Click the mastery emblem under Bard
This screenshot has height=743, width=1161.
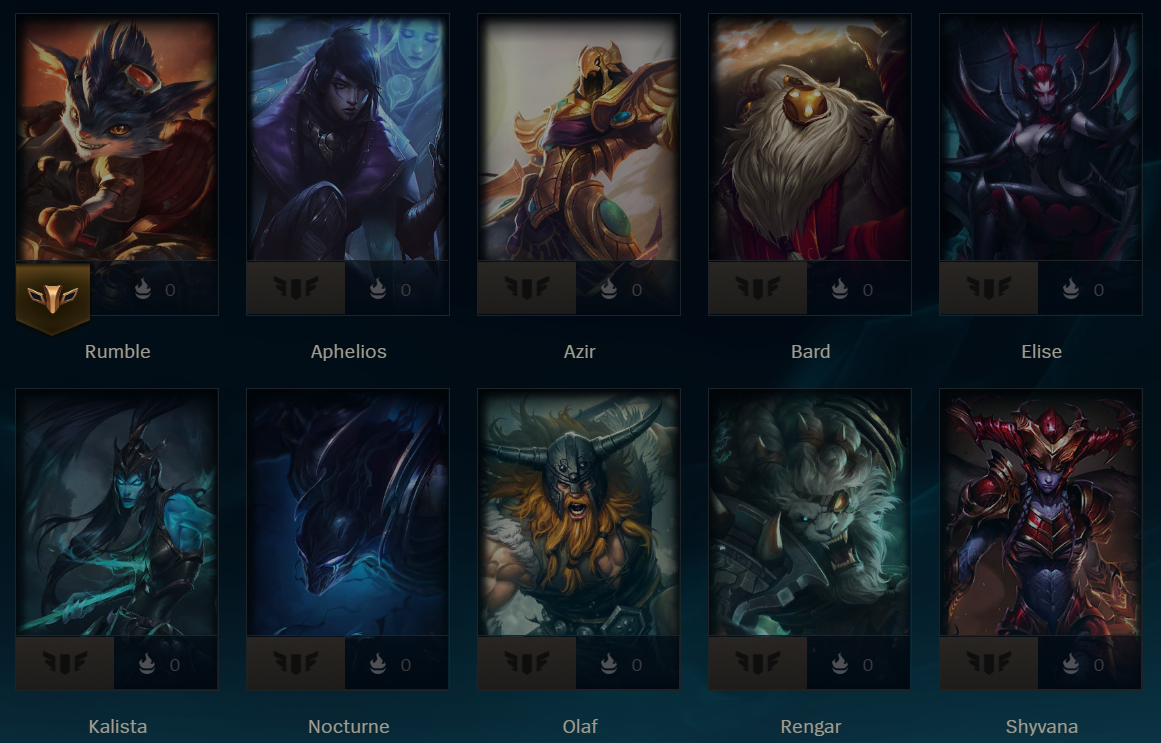757,287
